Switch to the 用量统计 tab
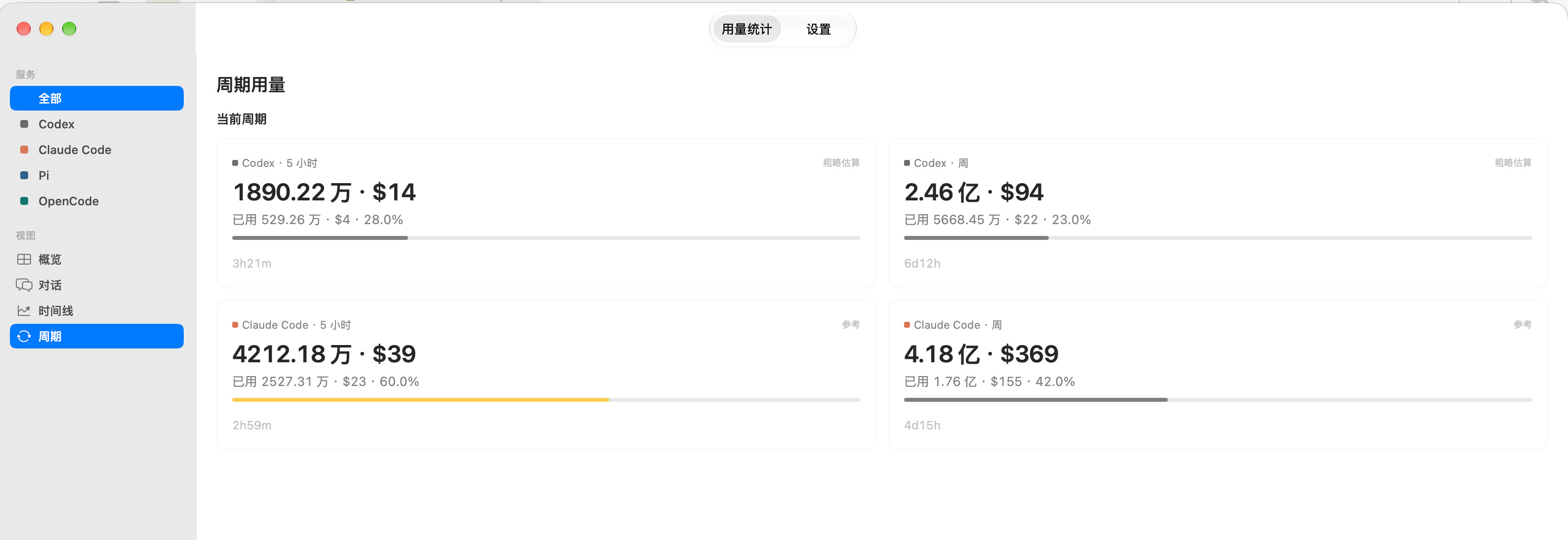This screenshot has height=540, width=1568. (747, 29)
